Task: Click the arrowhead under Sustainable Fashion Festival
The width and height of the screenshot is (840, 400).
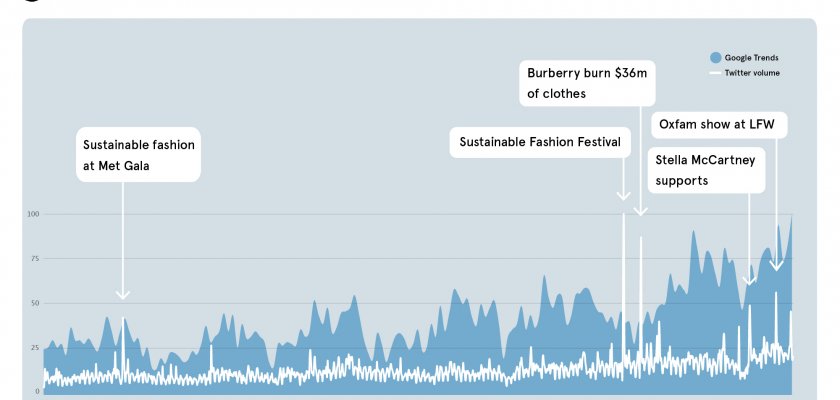Action: (623, 195)
